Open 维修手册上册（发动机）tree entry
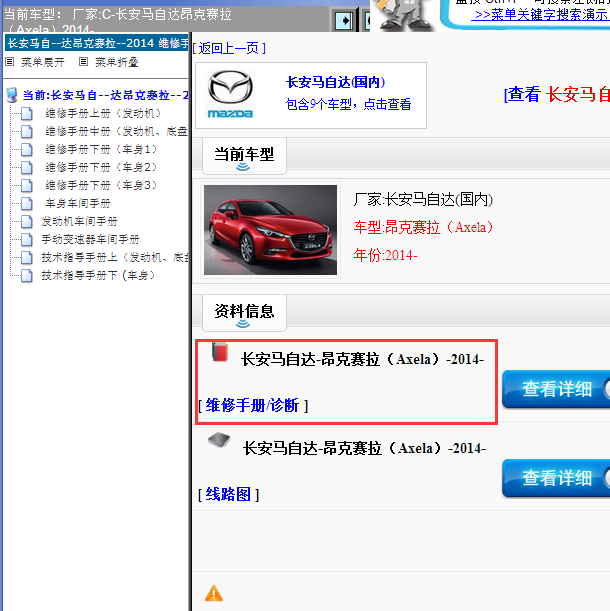This screenshot has width=610, height=611. [x=103, y=113]
